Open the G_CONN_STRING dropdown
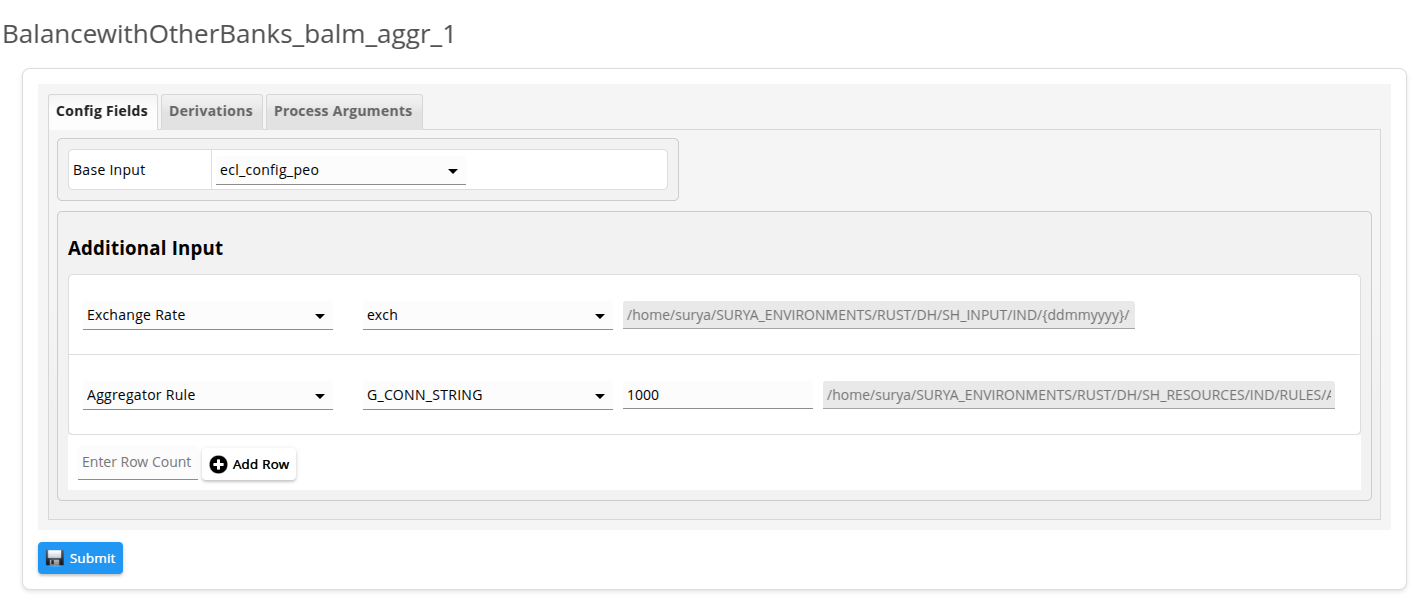This screenshot has width=1415, height=595. 488,395
